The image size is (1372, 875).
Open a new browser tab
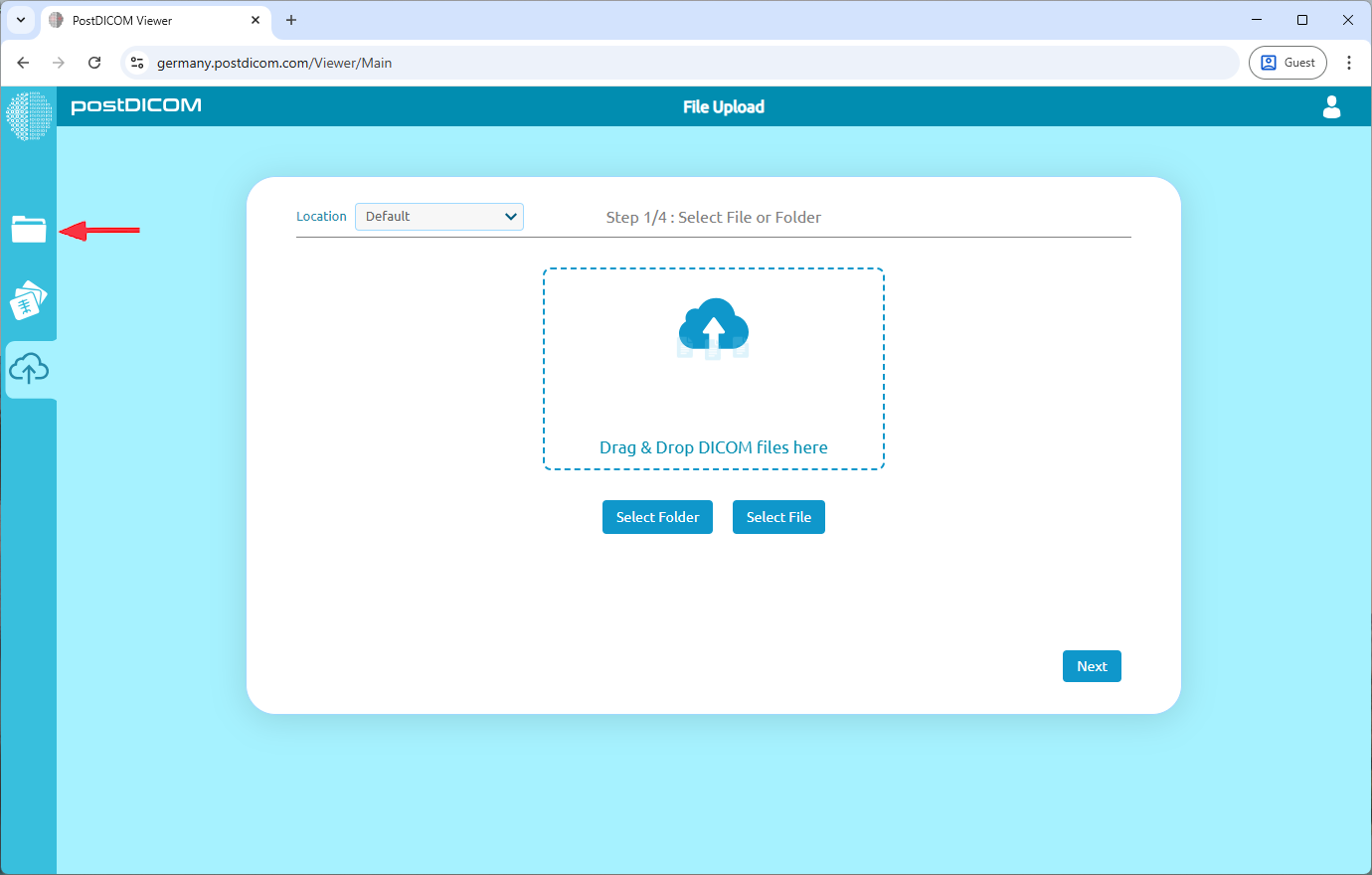tap(291, 20)
